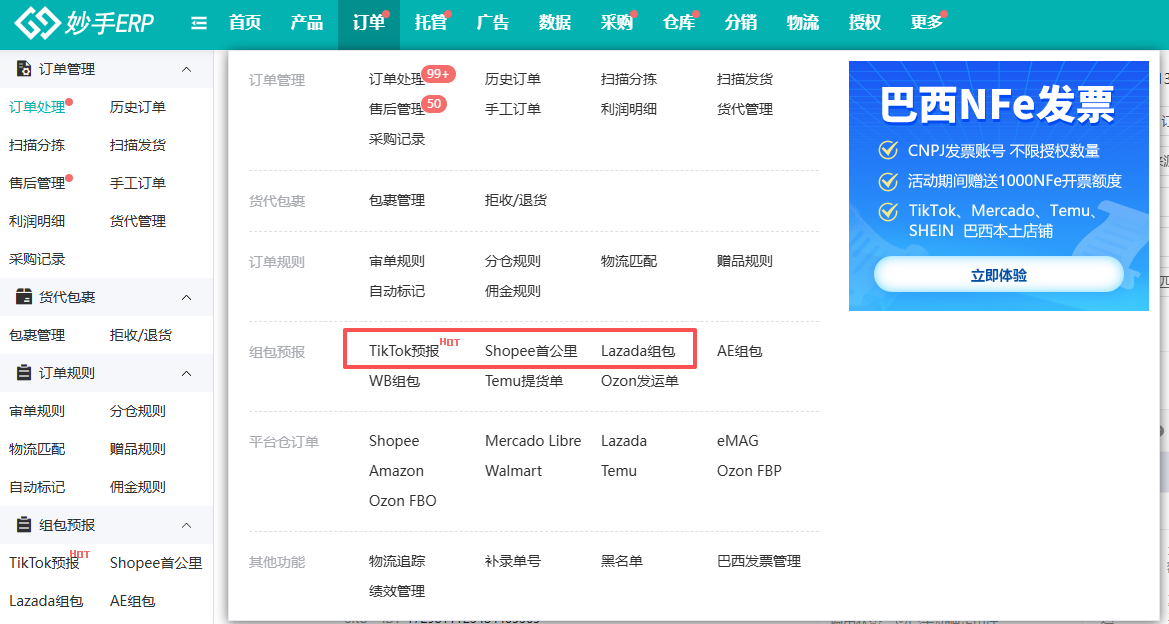The width and height of the screenshot is (1169, 624).
Task: Toggle the sidebar collapse hamburger icon
Action: click(199, 23)
